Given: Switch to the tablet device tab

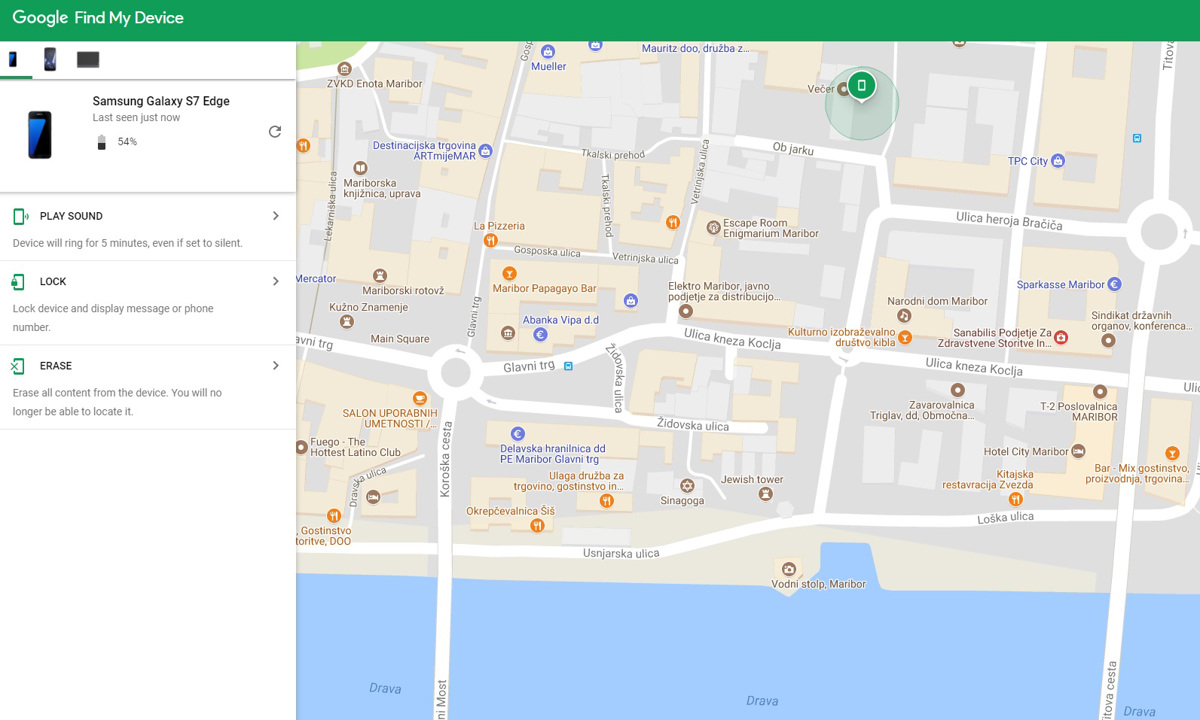Looking at the screenshot, I should (88, 60).
